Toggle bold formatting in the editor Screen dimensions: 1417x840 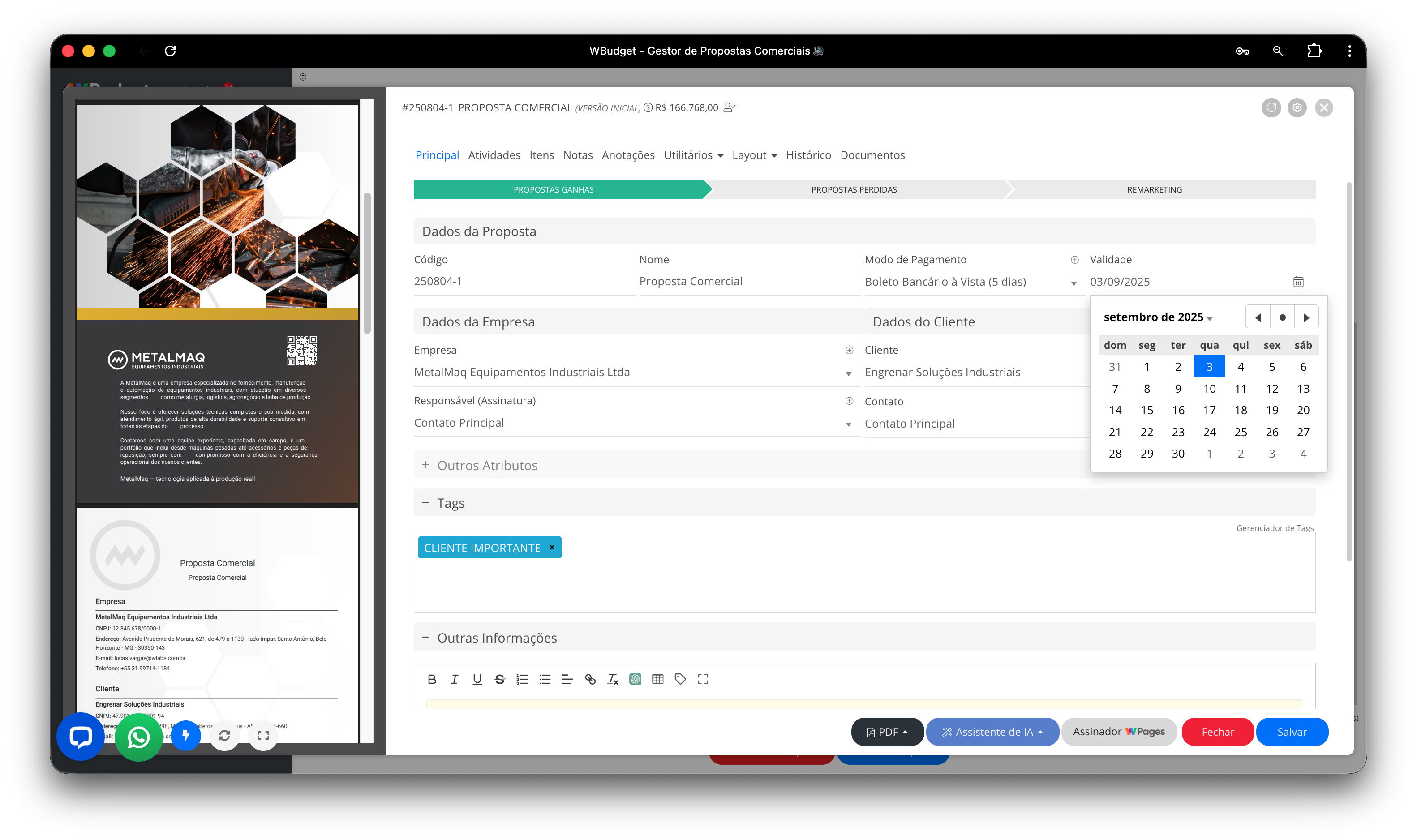tap(431, 679)
